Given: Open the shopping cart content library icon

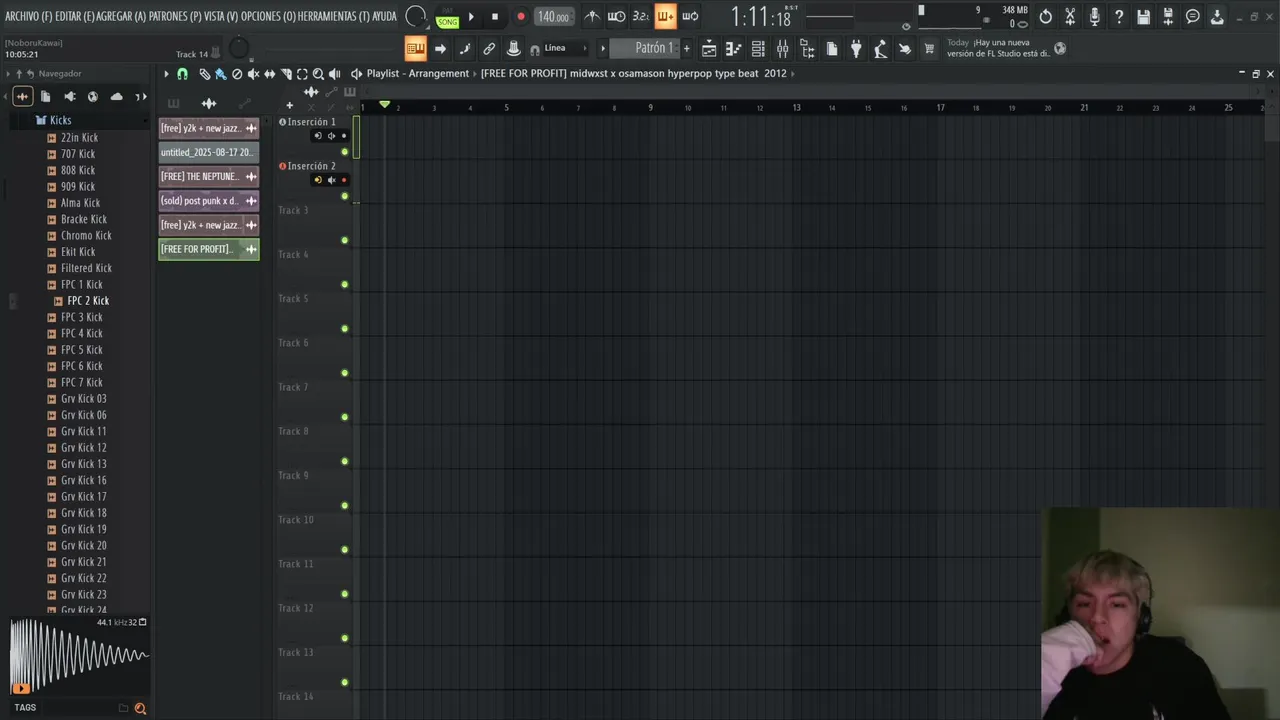Looking at the screenshot, I should coord(929,49).
